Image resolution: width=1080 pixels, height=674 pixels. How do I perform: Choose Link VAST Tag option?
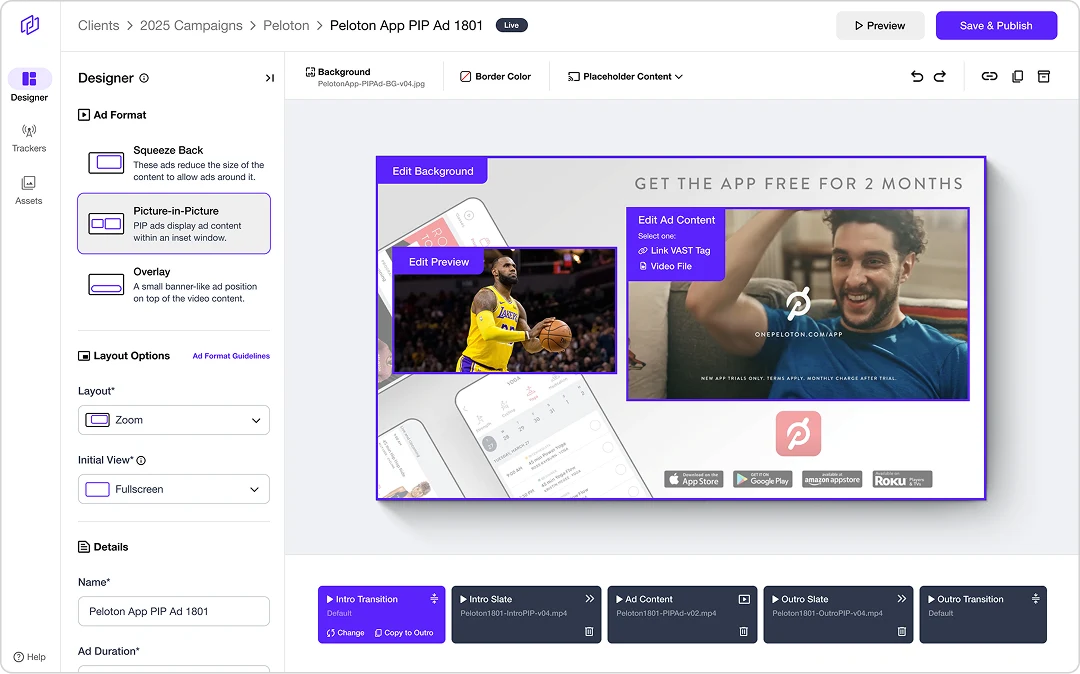pos(674,251)
